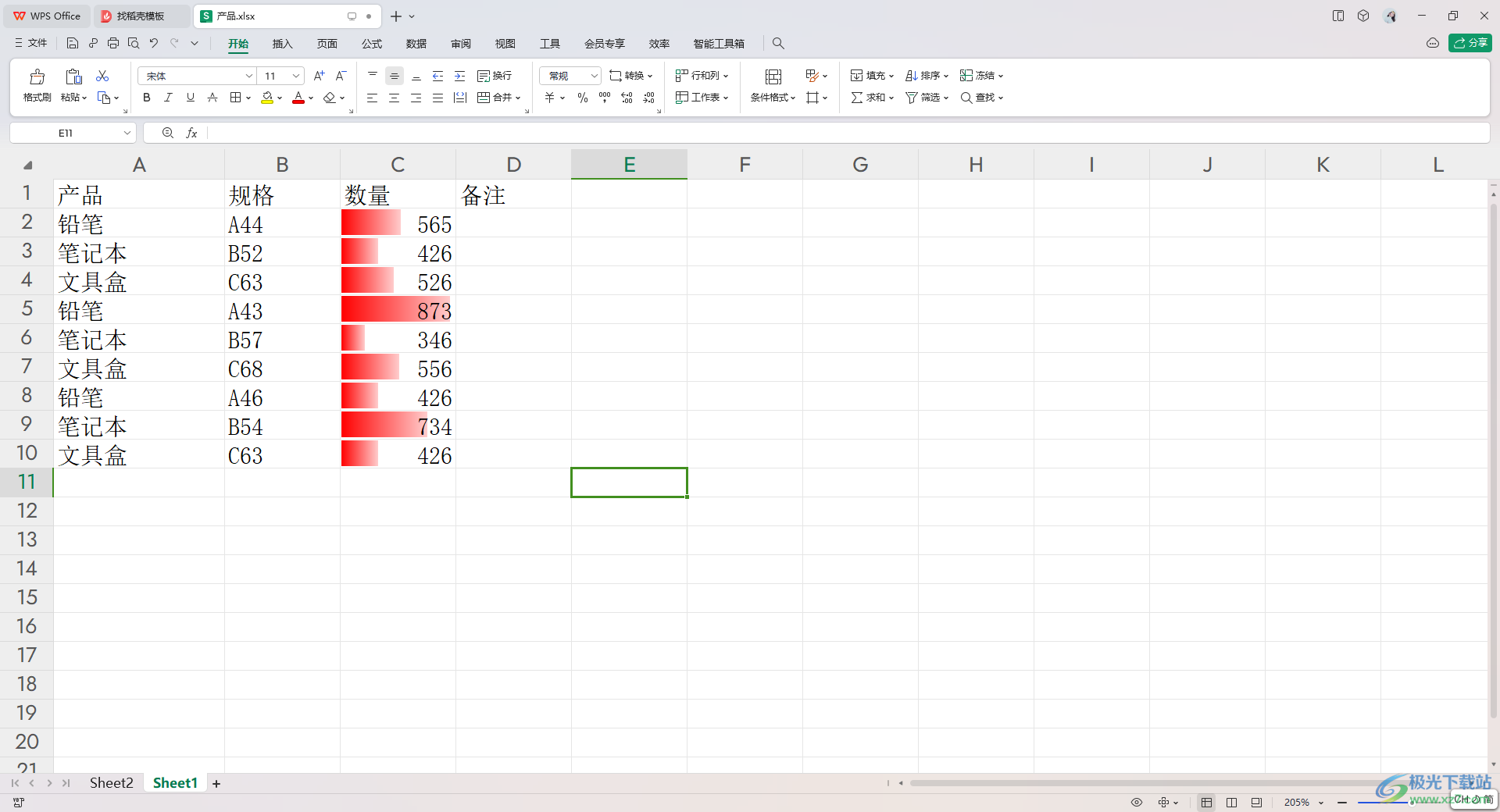Expand the zoom percentage dropdown in status bar
This screenshot has width=1500, height=812.
click(x=1321, y=803)
